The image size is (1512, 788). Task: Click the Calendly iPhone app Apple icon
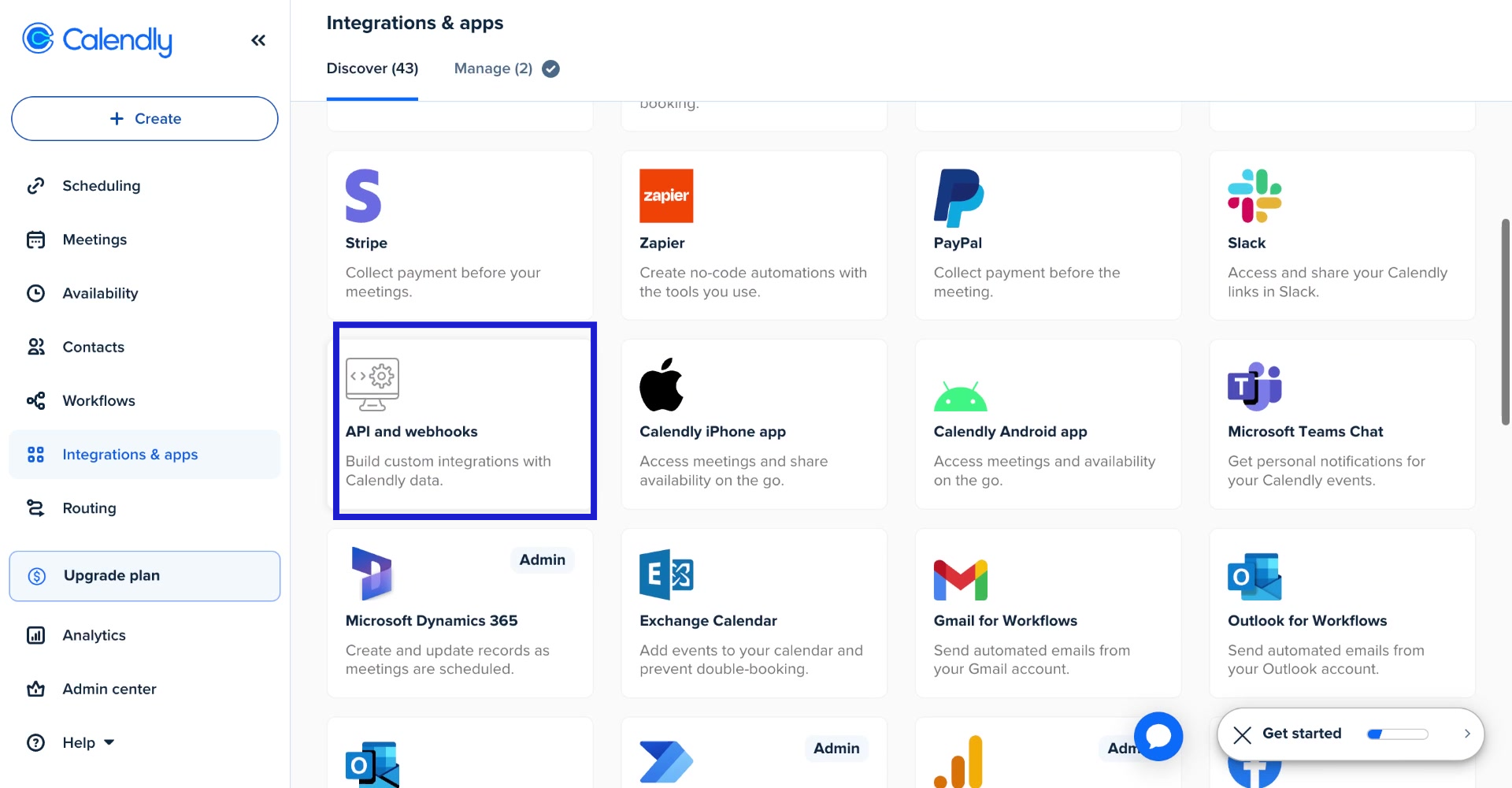(x=661, y=385)
